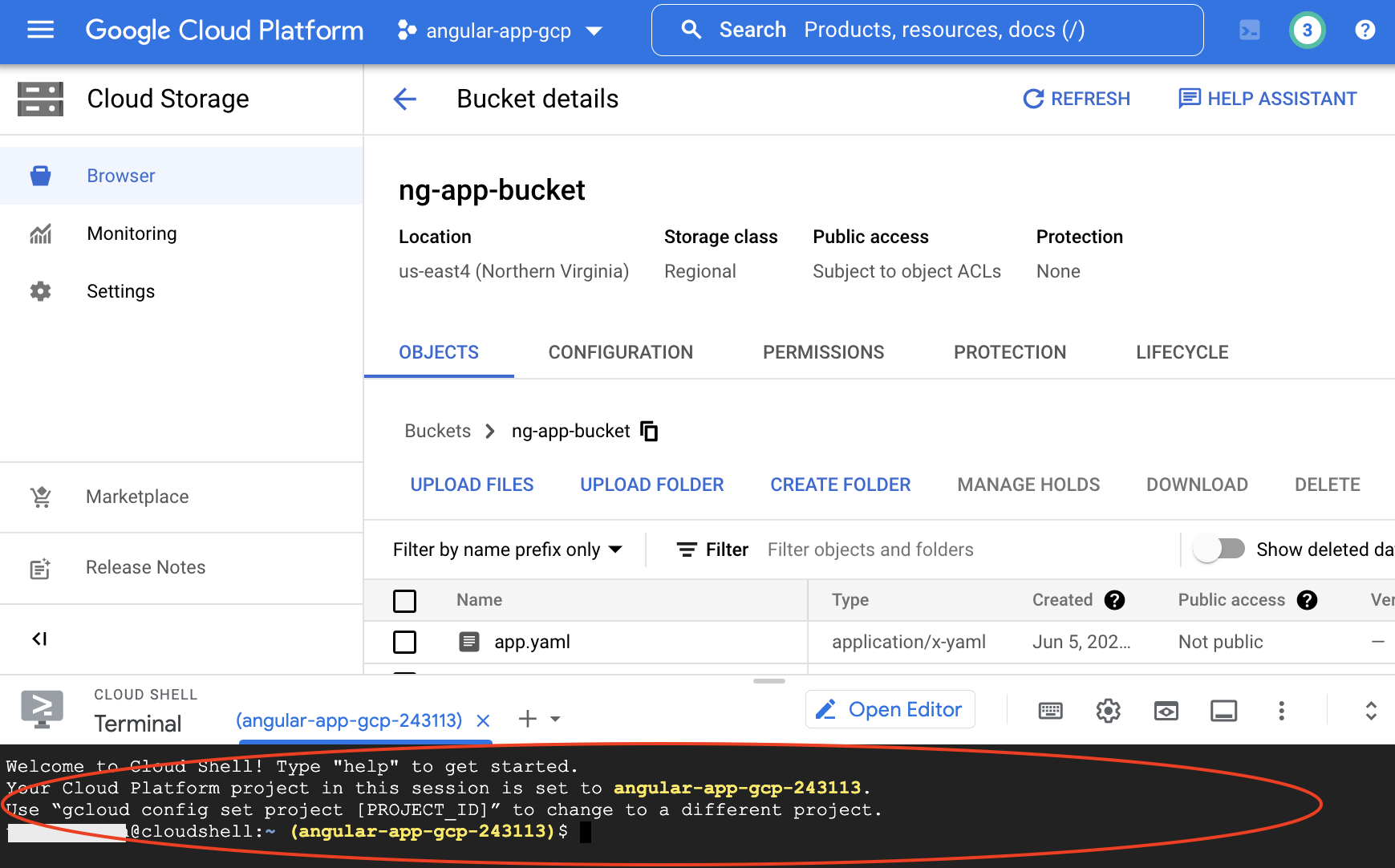Screen dimensions: 1395x868
Task: Click Upload Files
Action: coord(472,485)
